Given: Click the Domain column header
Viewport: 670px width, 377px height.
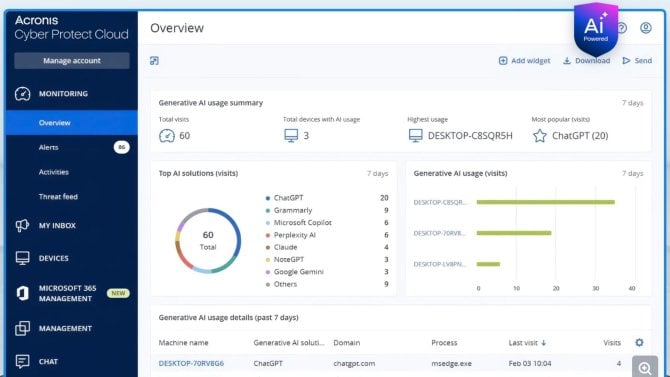Looking at the screenshot, I should click(347, 343).
